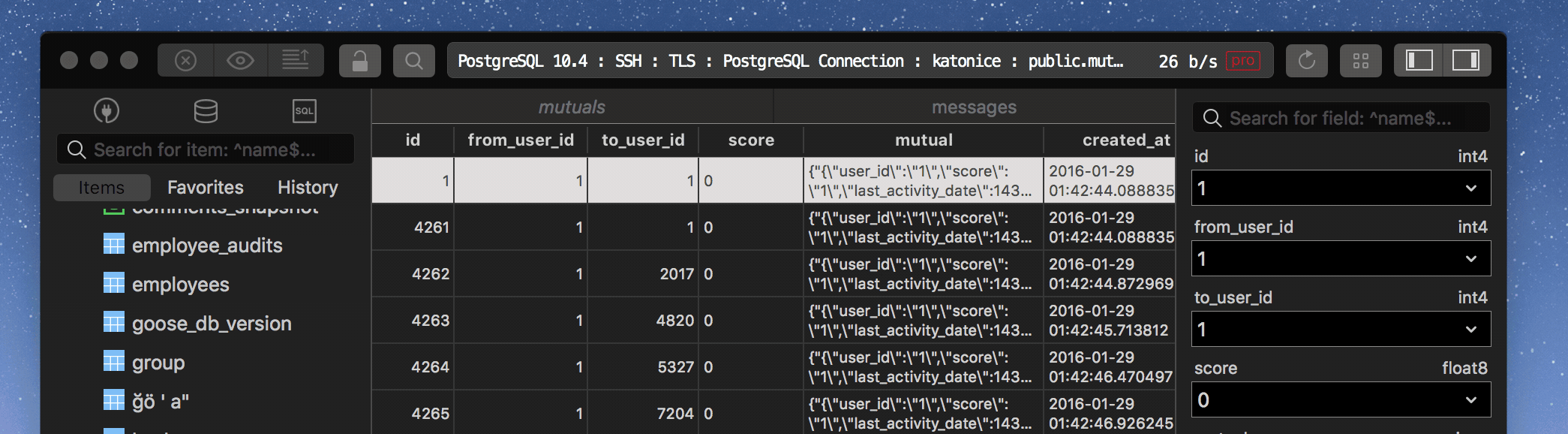Select the Items tab
This screenshot has width=1568, height=434.
(x=102, y=188)
